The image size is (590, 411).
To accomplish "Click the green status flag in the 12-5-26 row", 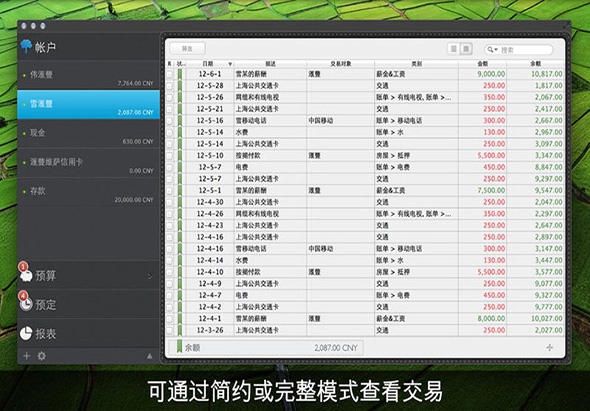I will (x=180, y=97).
